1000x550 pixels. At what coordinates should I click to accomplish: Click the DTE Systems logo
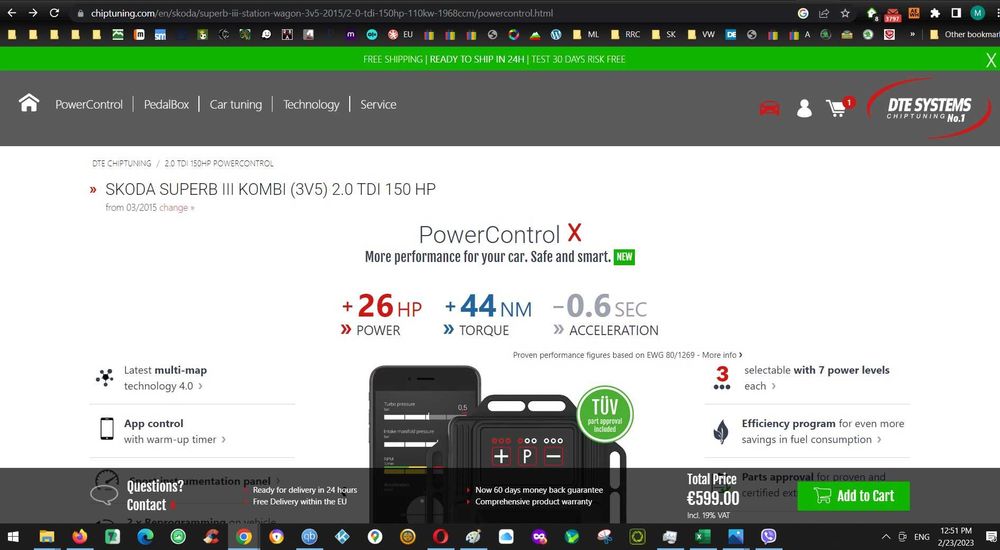pyautogui.click(x=929, y=108)
